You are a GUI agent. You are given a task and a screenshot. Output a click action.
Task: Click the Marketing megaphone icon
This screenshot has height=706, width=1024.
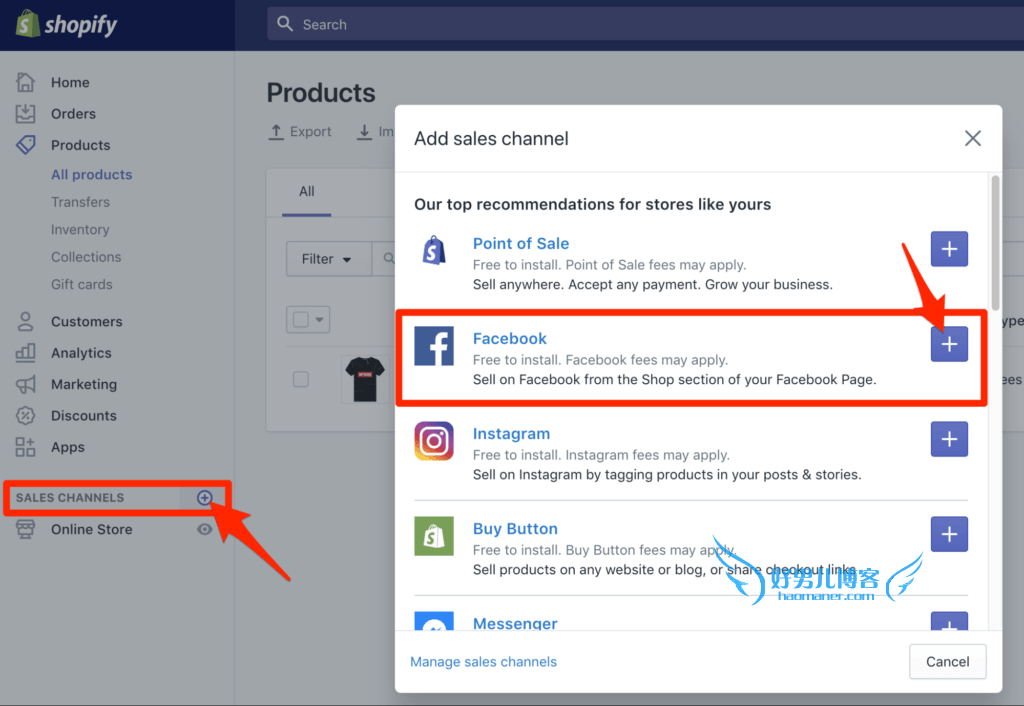click(x=25, y=384)
